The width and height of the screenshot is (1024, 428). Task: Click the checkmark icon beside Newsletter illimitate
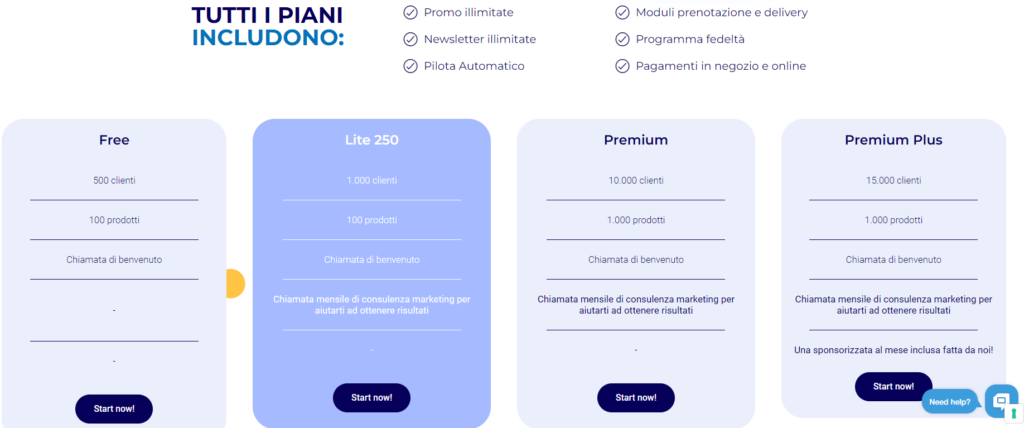(410, 39)
